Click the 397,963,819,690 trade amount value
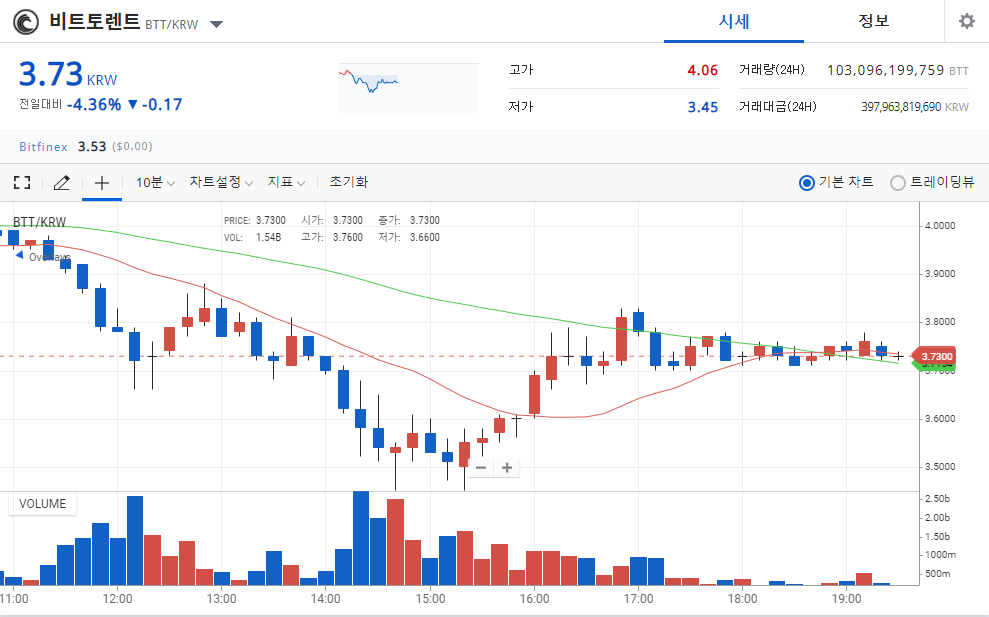The width and height of the screenshot is (989, 617). tap(901, 107)
